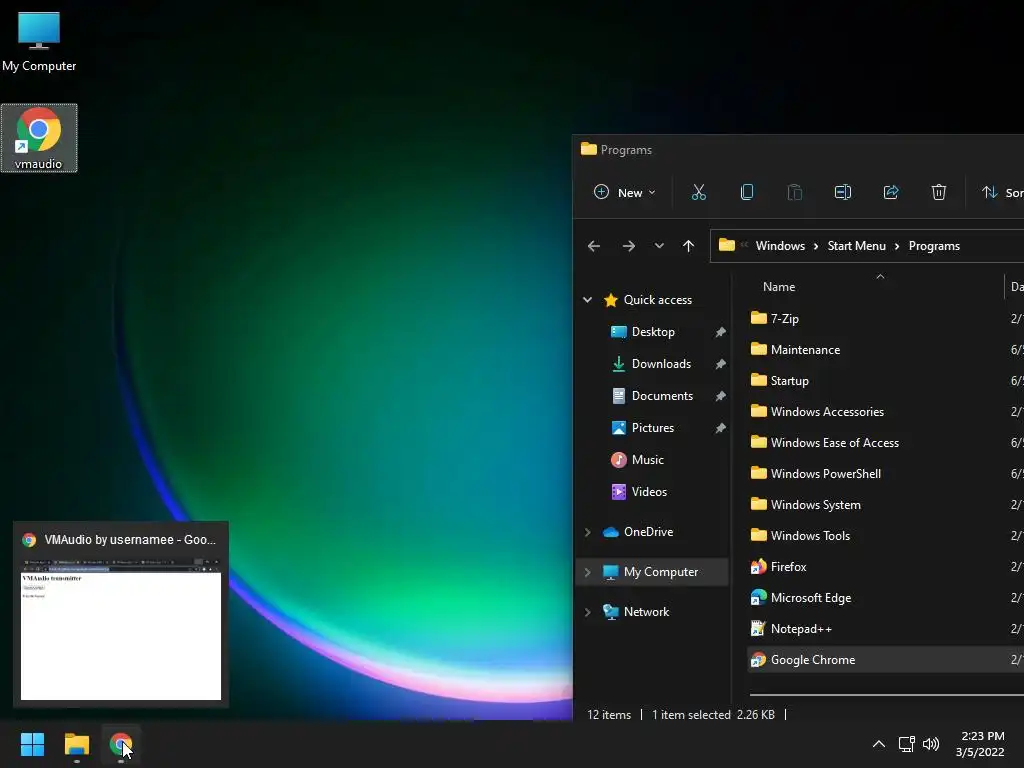Click the Share icon in the toolbar
The width and height of the screenshot is (1024, 768).
coord(891,192)
